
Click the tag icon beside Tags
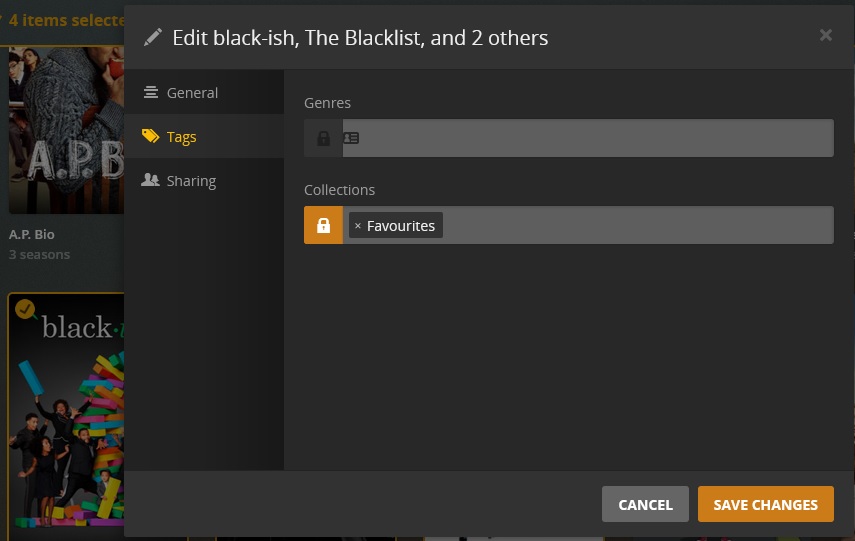pyautogui.click(x=151, y=137)
